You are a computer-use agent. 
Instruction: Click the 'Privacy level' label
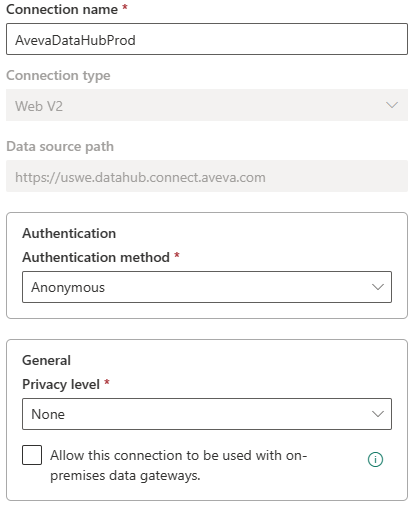click(61, 384)
